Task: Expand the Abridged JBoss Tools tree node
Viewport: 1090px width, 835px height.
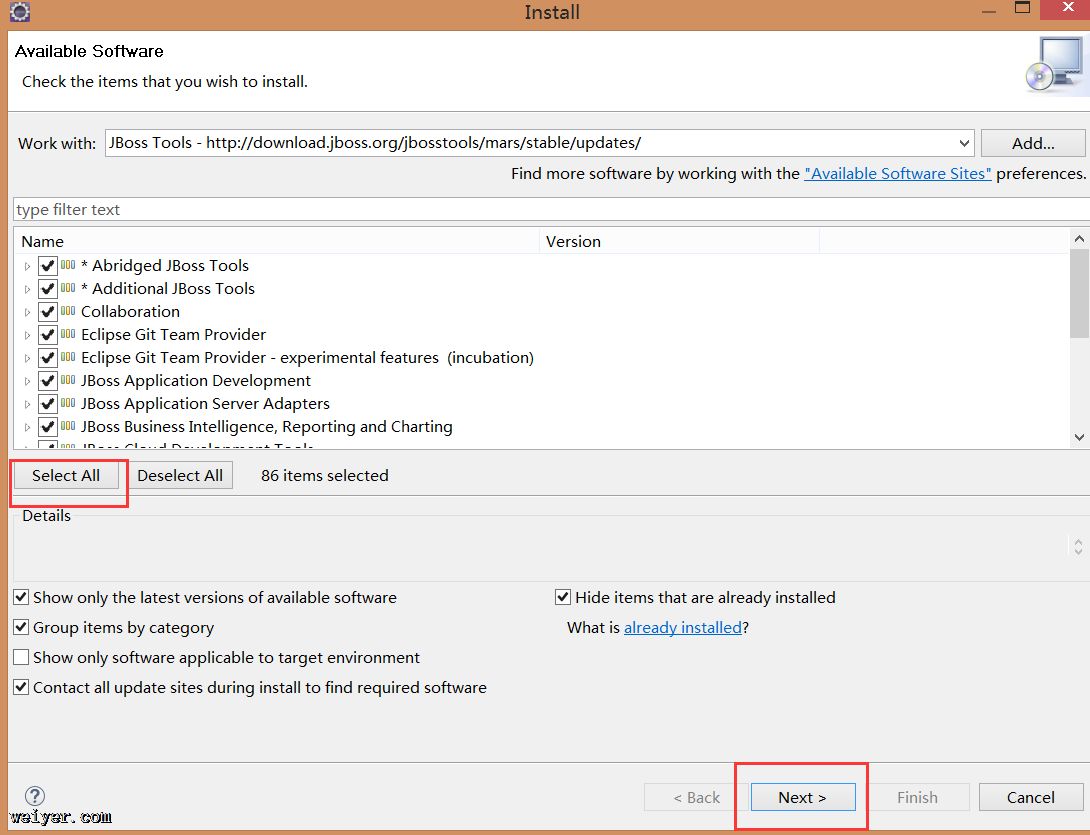Action: coord(27,266)
